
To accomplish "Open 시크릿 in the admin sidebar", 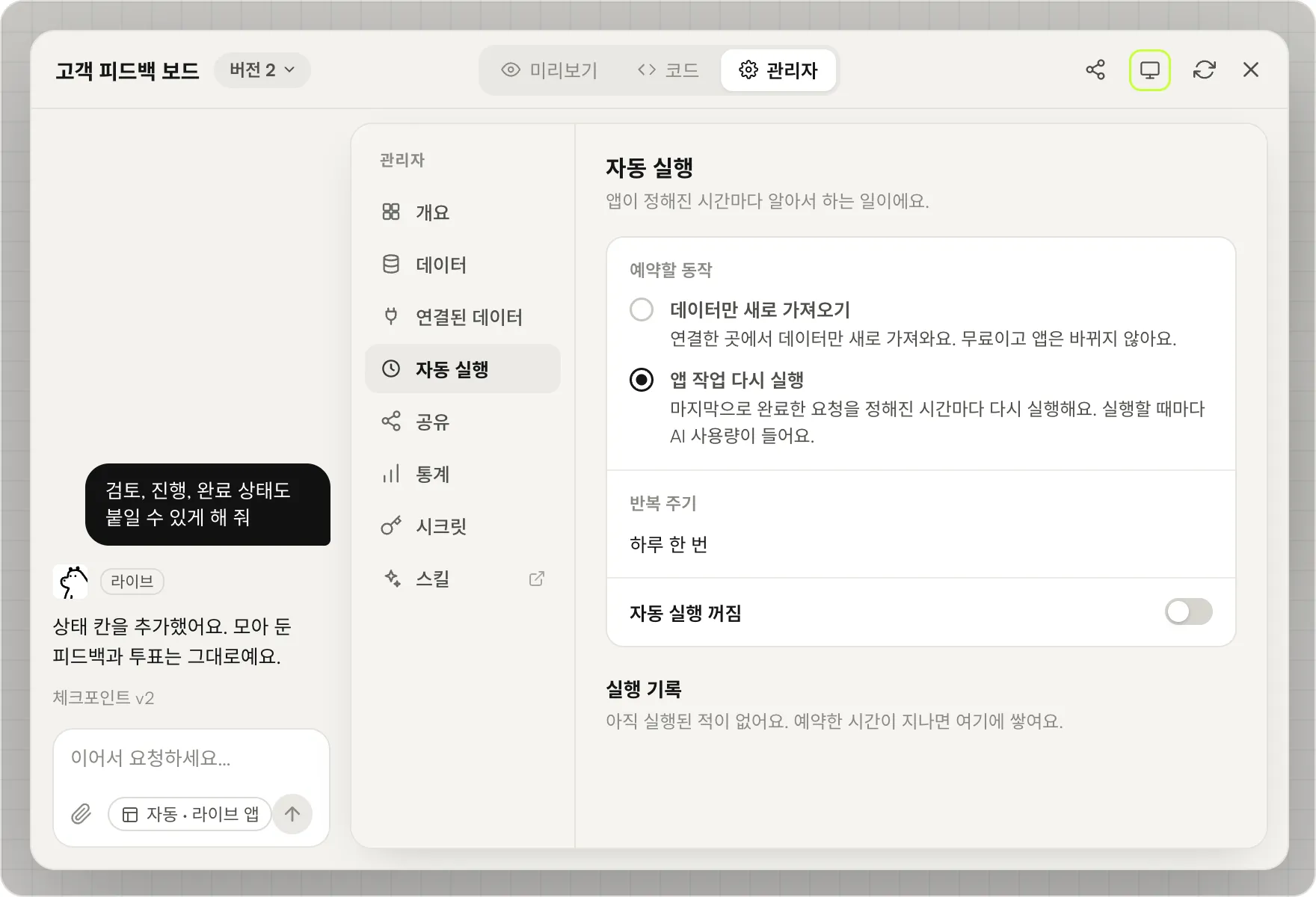I will [x=463, y=526].
